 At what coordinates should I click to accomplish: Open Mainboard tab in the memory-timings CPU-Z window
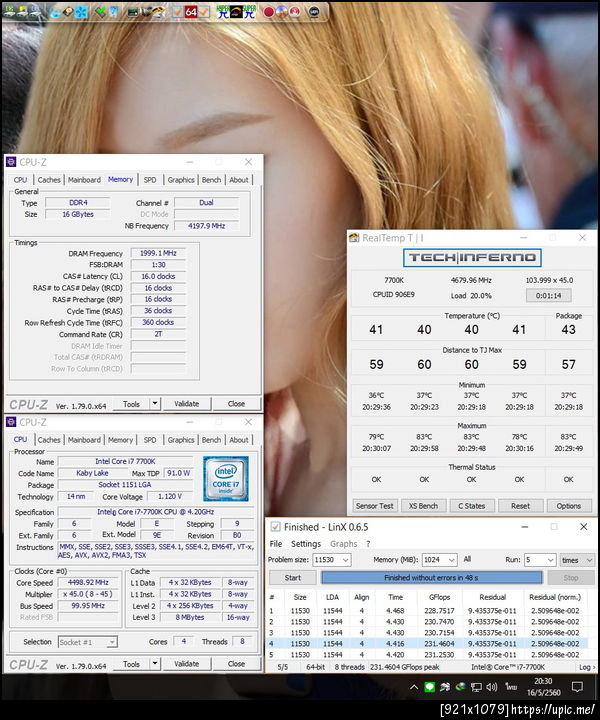point(84,180)
